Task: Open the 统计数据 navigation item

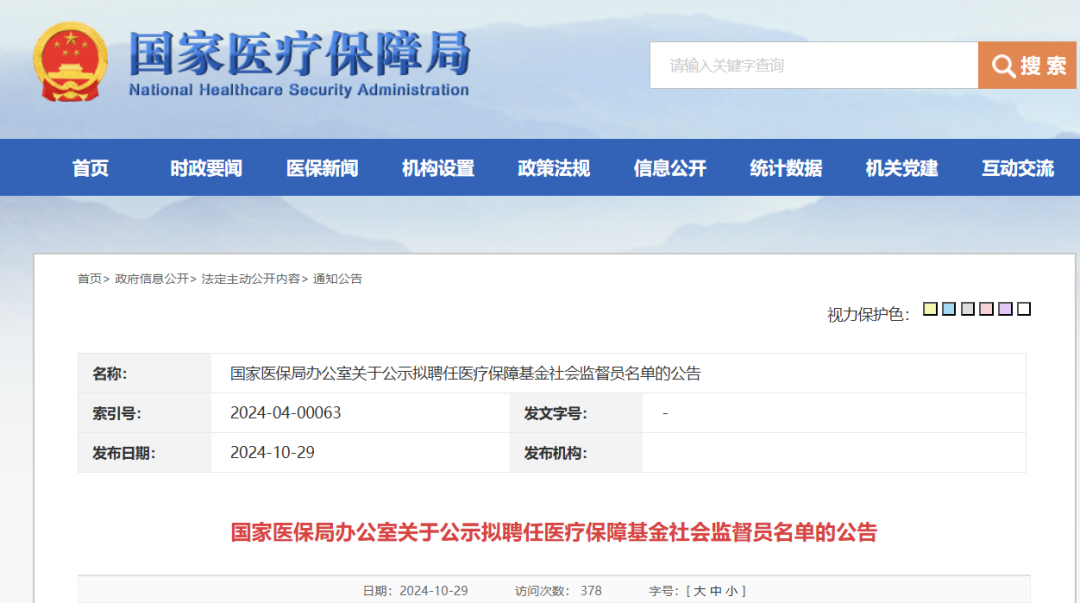Action: (x=786, y=168)
